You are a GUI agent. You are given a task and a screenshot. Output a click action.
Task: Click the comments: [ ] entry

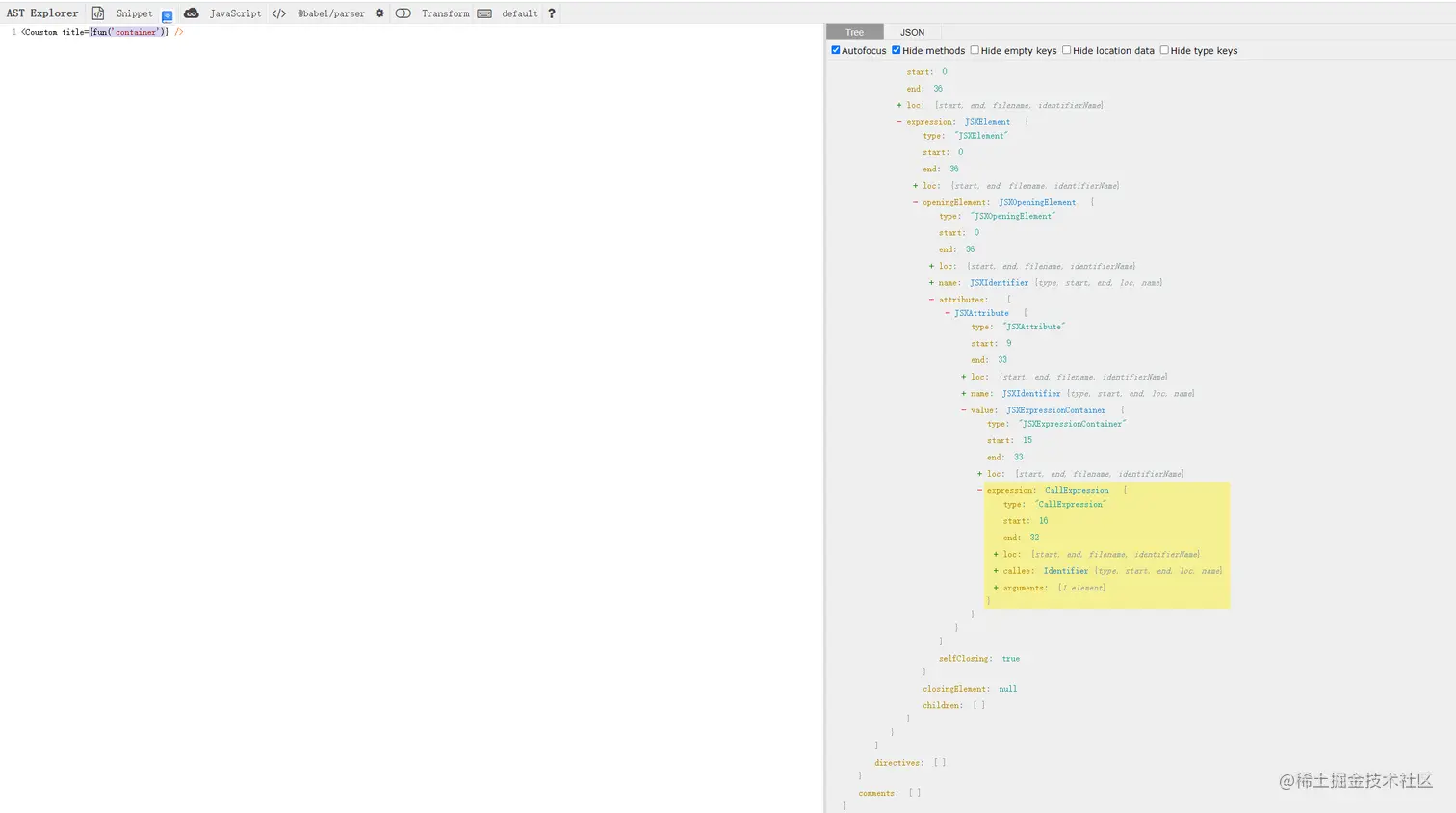tap(890, 793)
